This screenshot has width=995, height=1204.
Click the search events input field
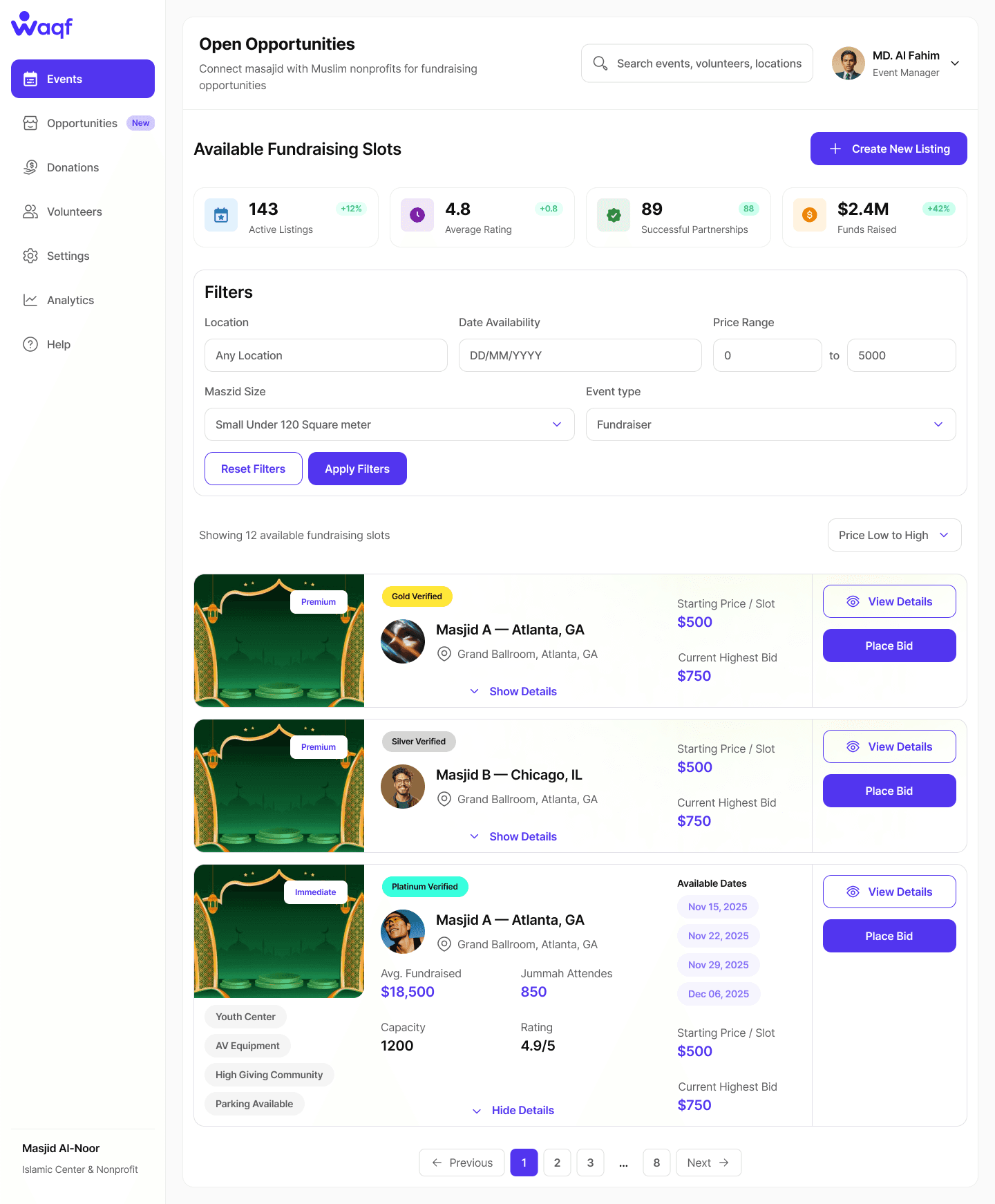tap(697, 64)
